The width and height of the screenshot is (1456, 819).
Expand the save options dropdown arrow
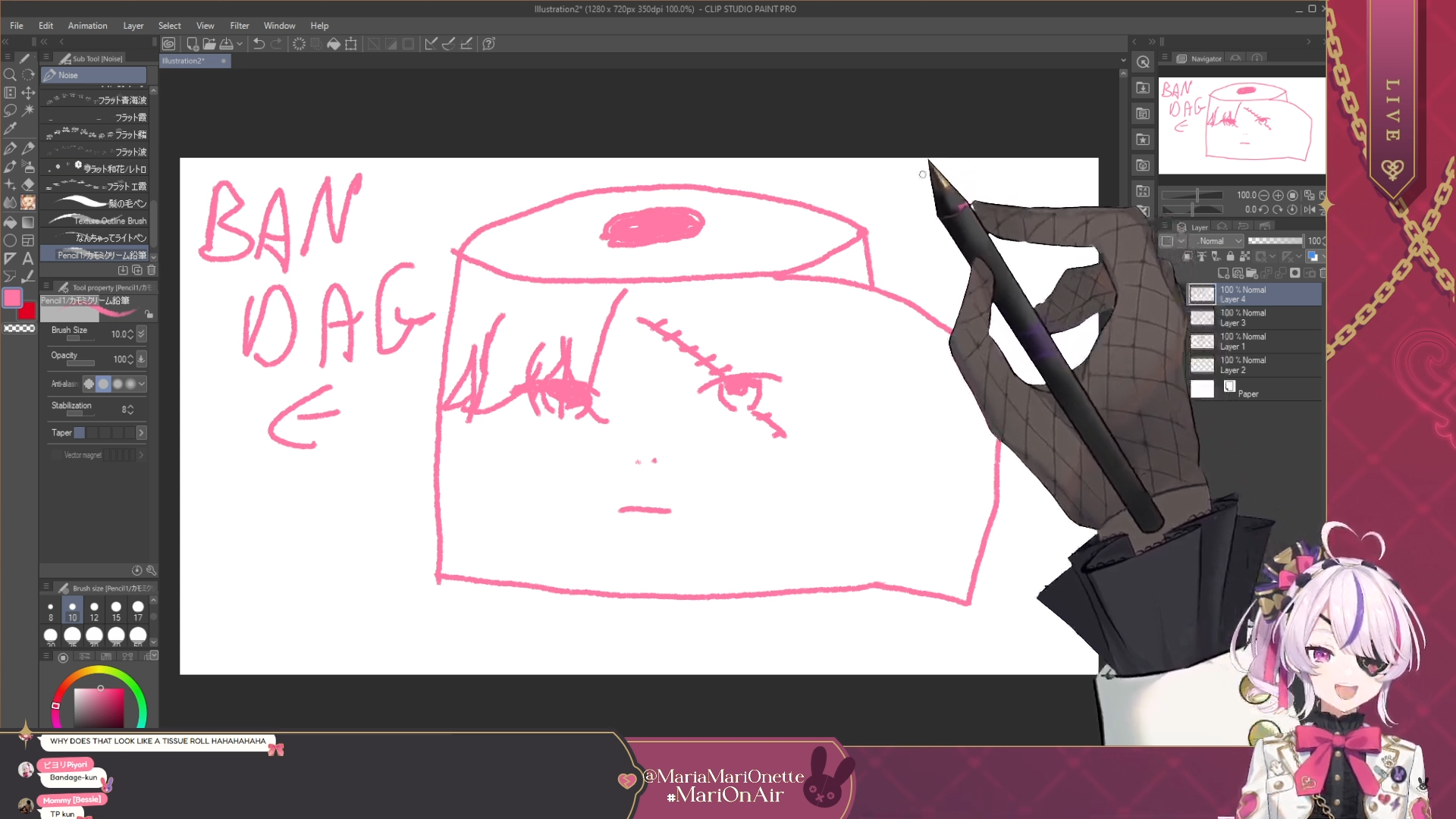pyautogui.click(x=240, y=44)
